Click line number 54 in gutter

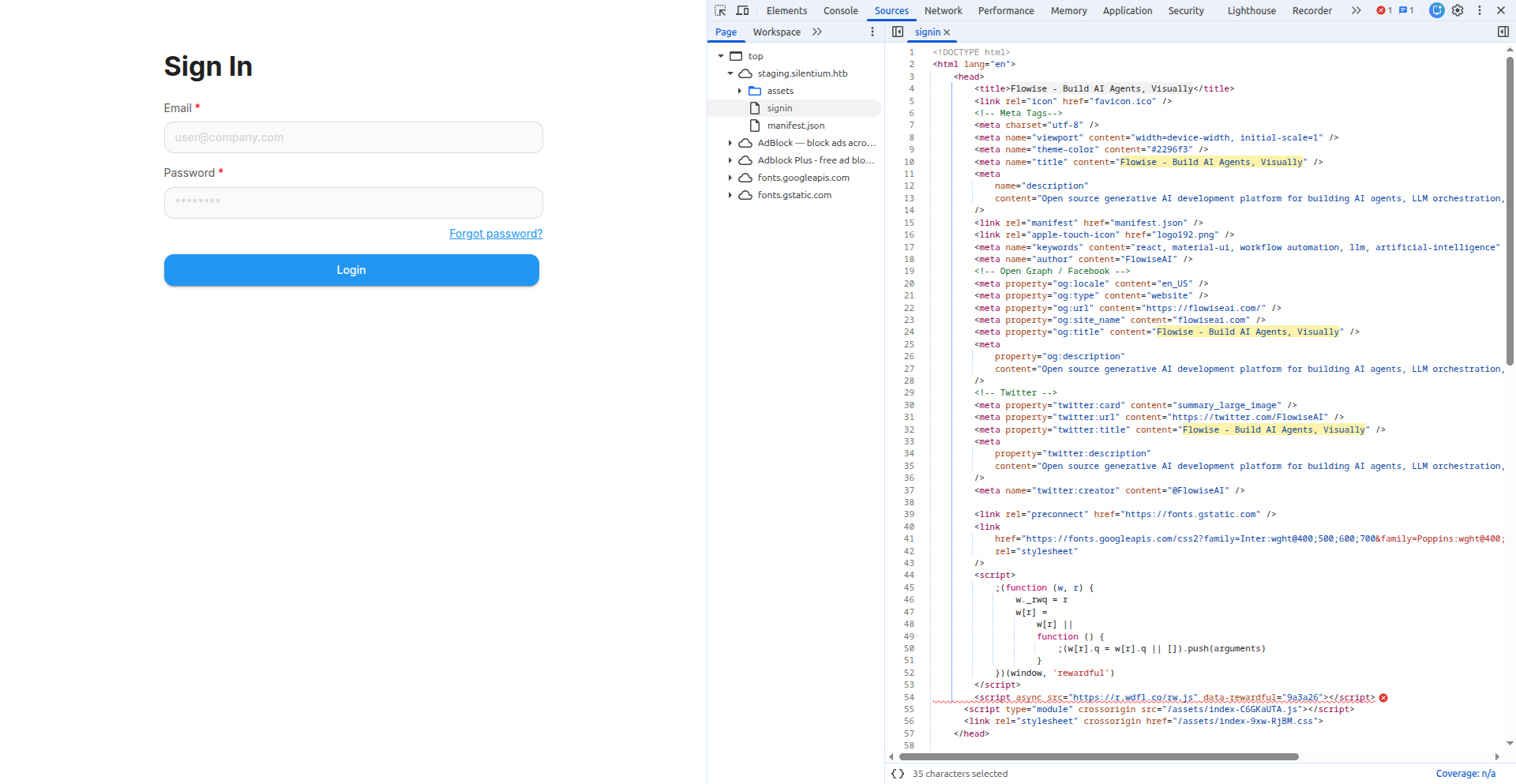tap(909, 698)
